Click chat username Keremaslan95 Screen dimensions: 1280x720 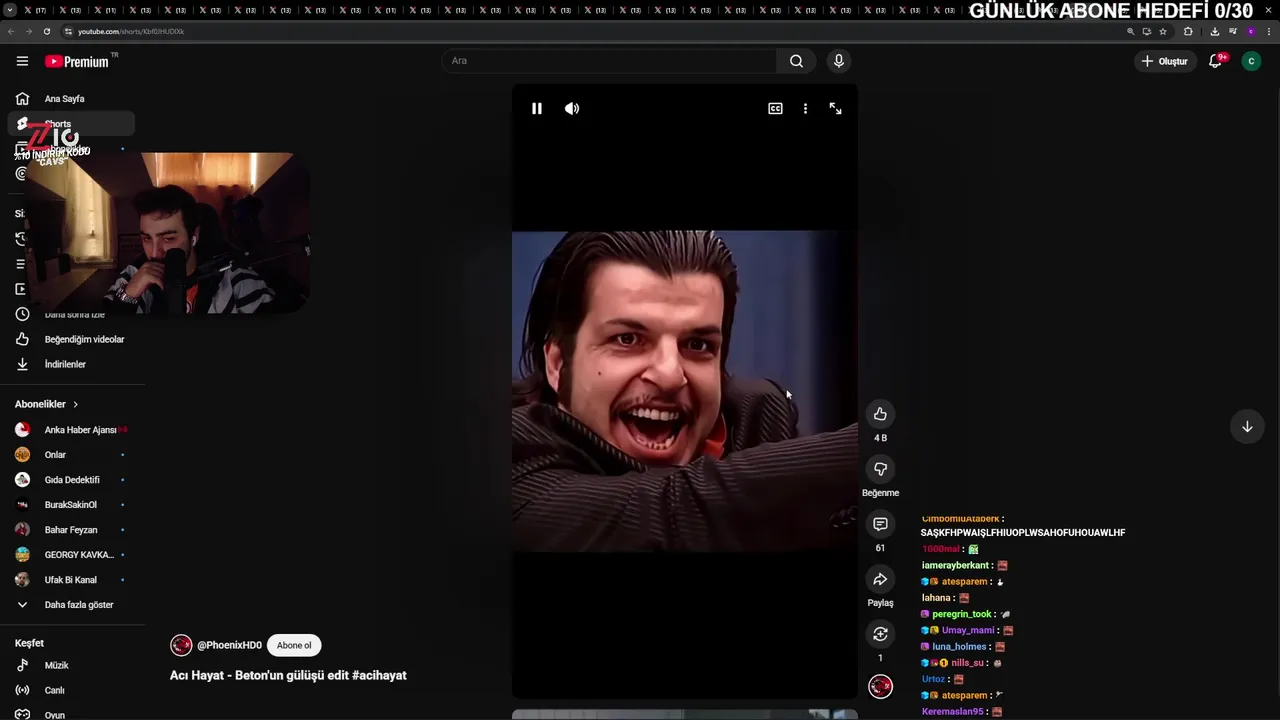(x=953, y=712)
